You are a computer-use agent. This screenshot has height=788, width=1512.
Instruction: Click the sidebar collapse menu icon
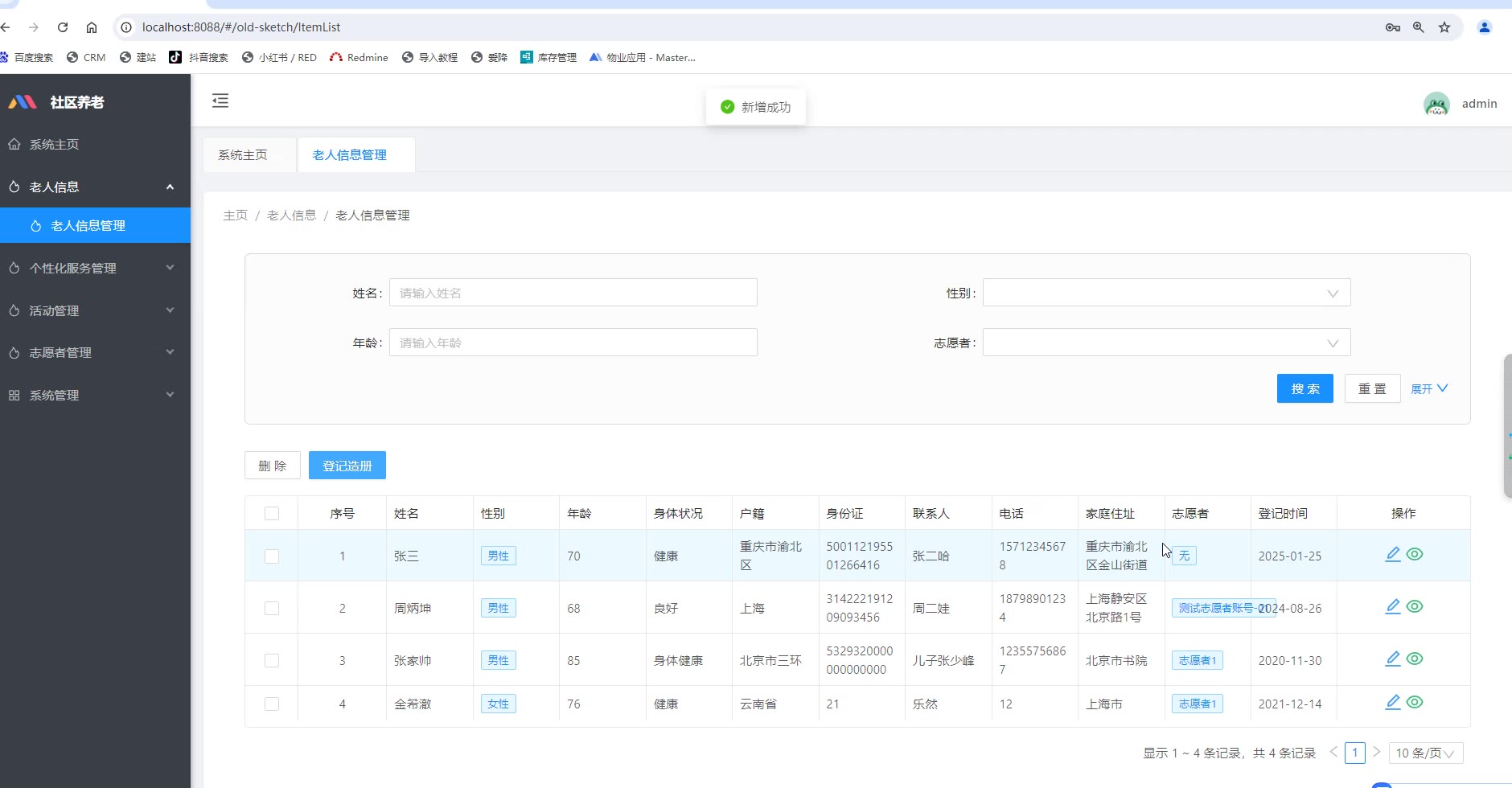click(220, 101)
